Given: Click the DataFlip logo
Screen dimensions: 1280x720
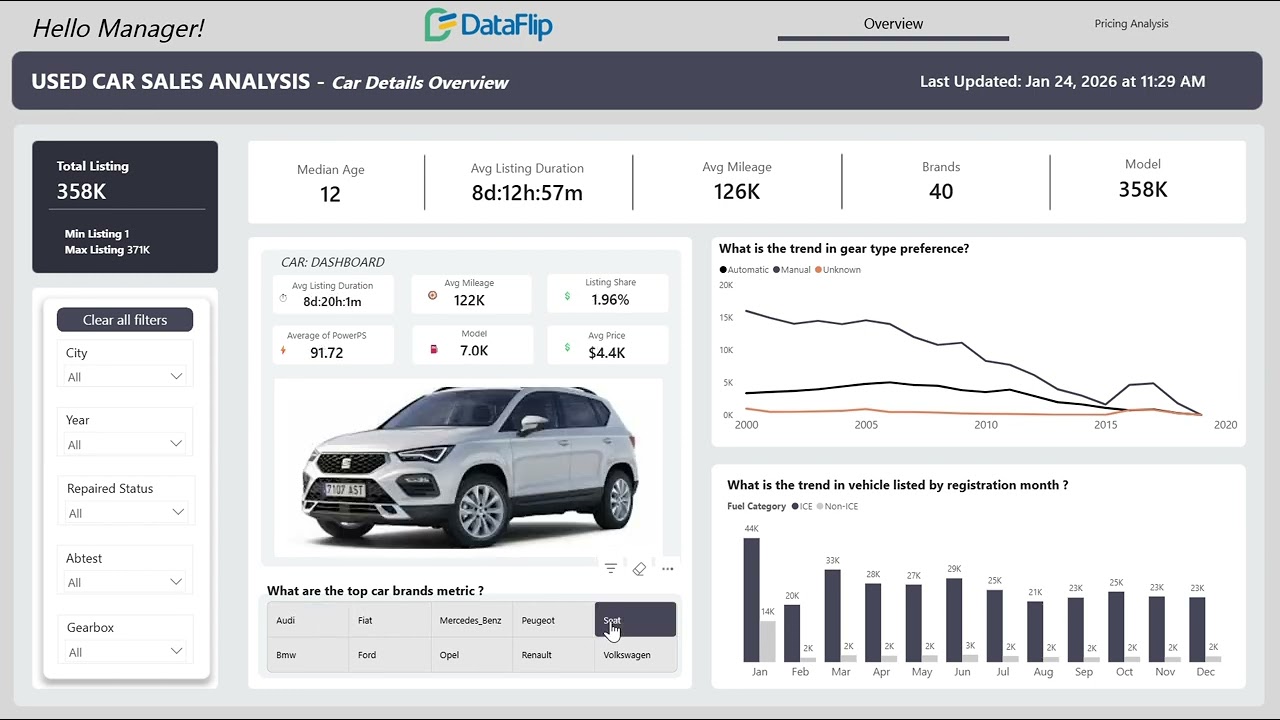Looking at the screenshot, I should (x=488, y=25).
